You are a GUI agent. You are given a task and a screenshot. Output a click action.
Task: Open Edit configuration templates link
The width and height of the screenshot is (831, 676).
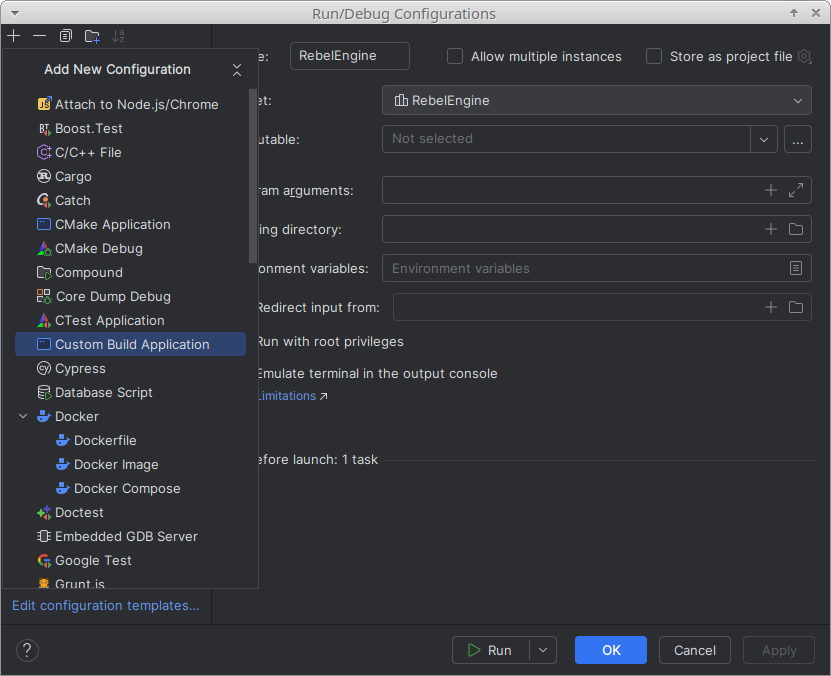point(106,606)
